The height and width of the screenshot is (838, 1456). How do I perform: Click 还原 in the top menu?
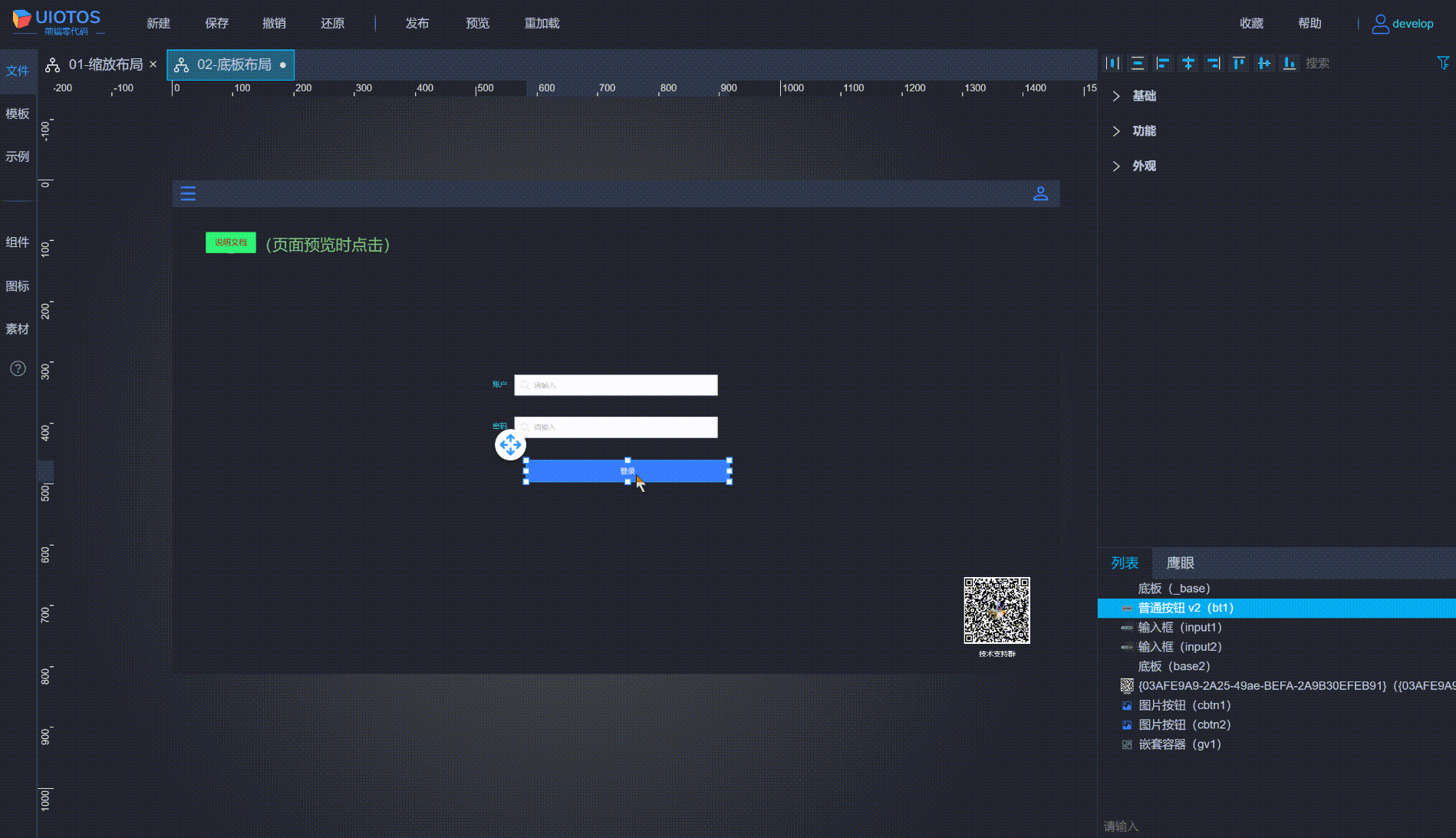(333, 24)
